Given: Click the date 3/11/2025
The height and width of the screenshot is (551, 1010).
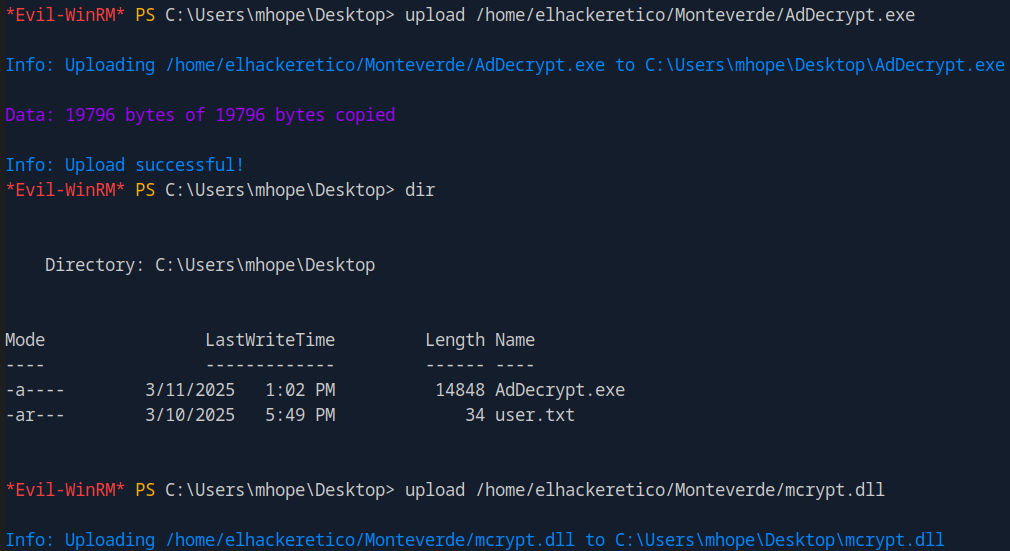Looking at the screenshot, I should point(190,390).
